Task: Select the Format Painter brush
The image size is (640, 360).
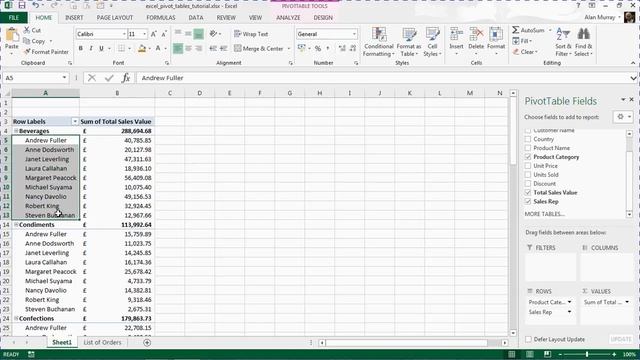Action: click(27, 52)
